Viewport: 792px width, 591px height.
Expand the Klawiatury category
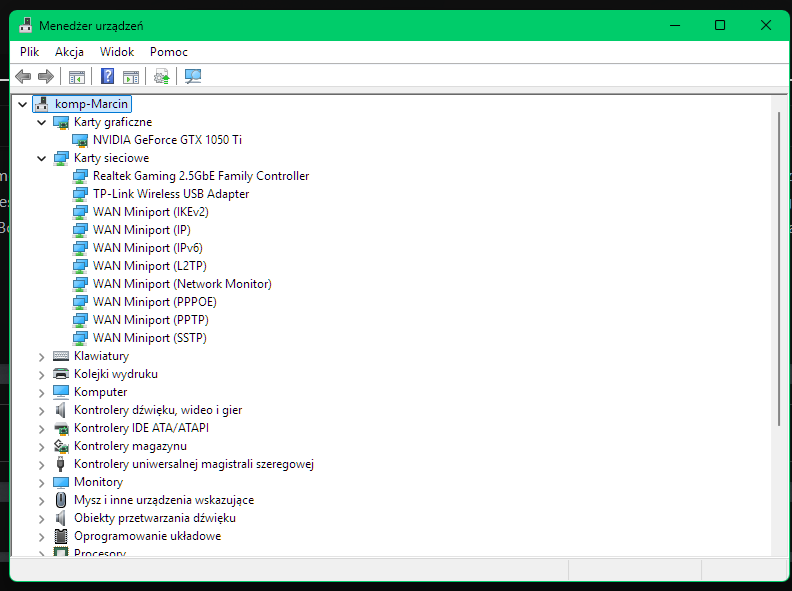(x=41, y=356)
